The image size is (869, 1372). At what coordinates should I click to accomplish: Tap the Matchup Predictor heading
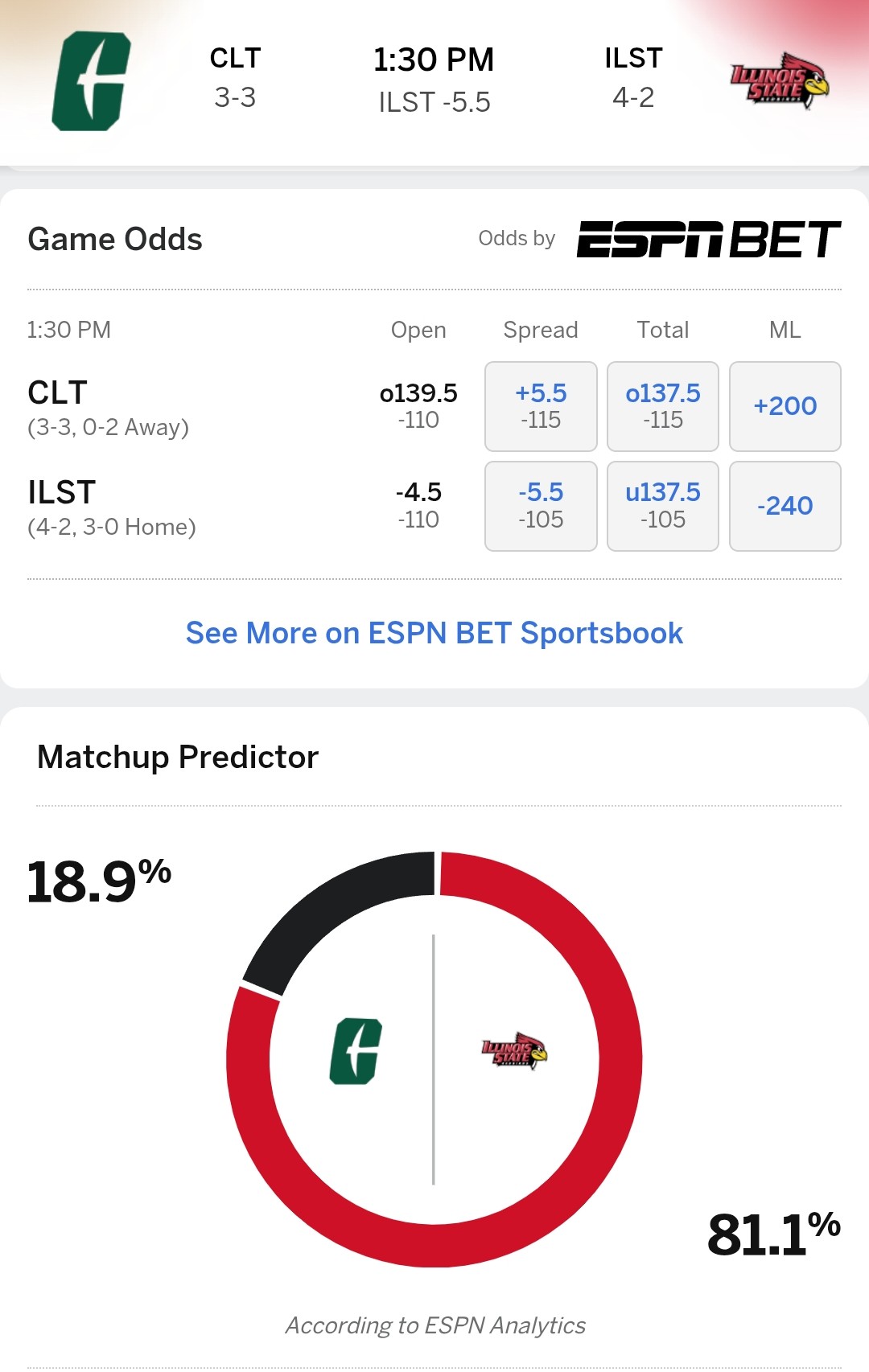(178, 757)
